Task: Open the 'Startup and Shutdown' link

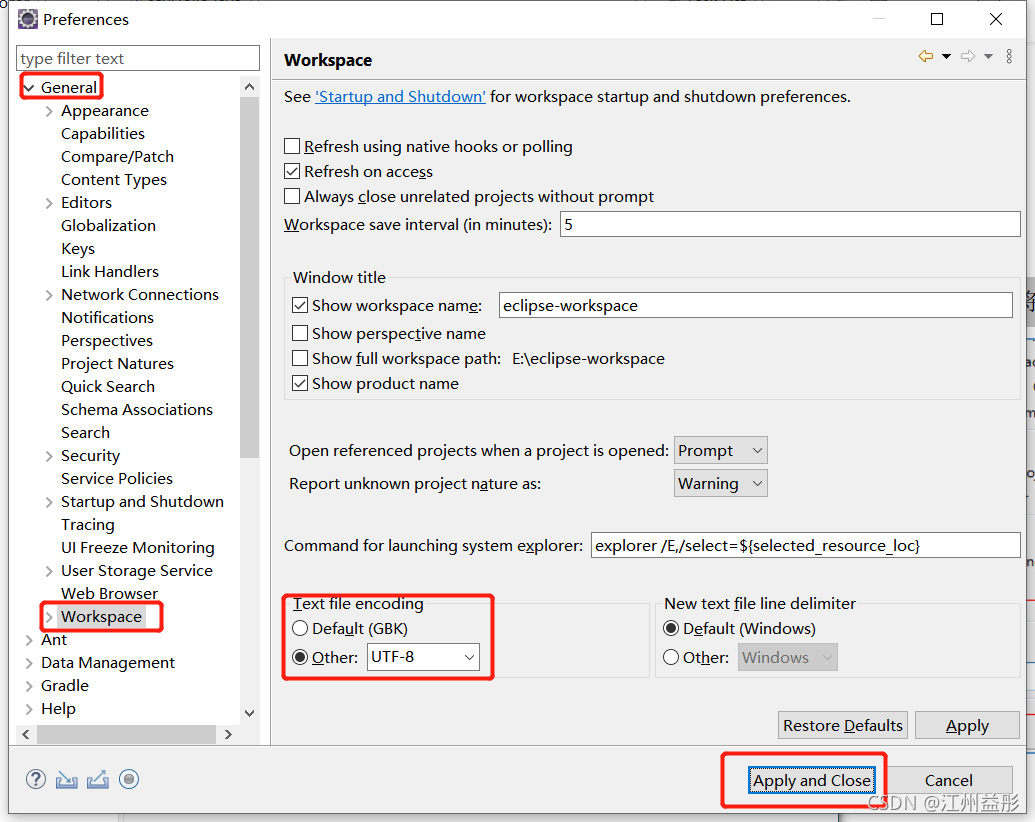Action: (400, 96)
